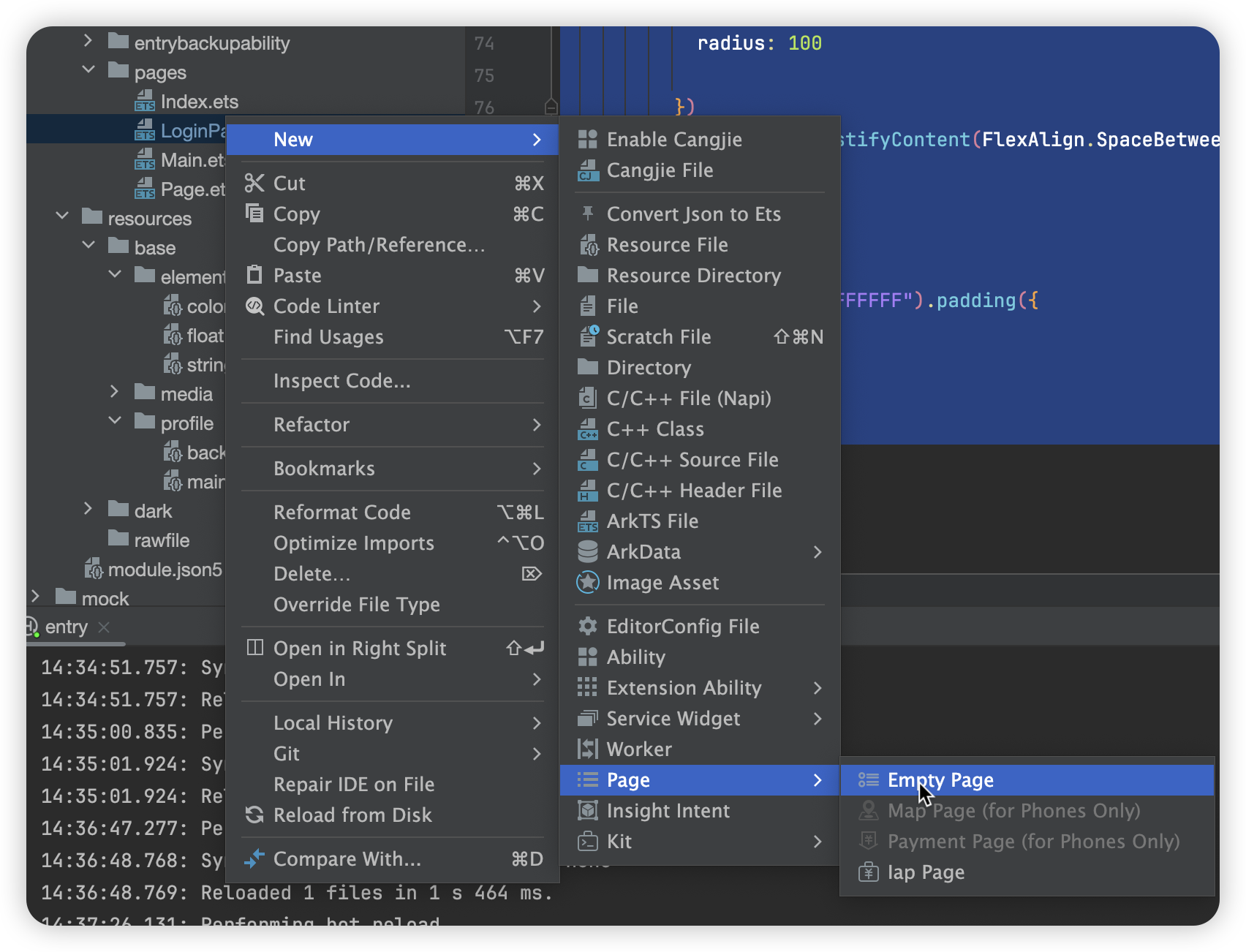Click the EditorConfig File gear icon
This screenshot has height=952, width=1246.
click(588, 627)
